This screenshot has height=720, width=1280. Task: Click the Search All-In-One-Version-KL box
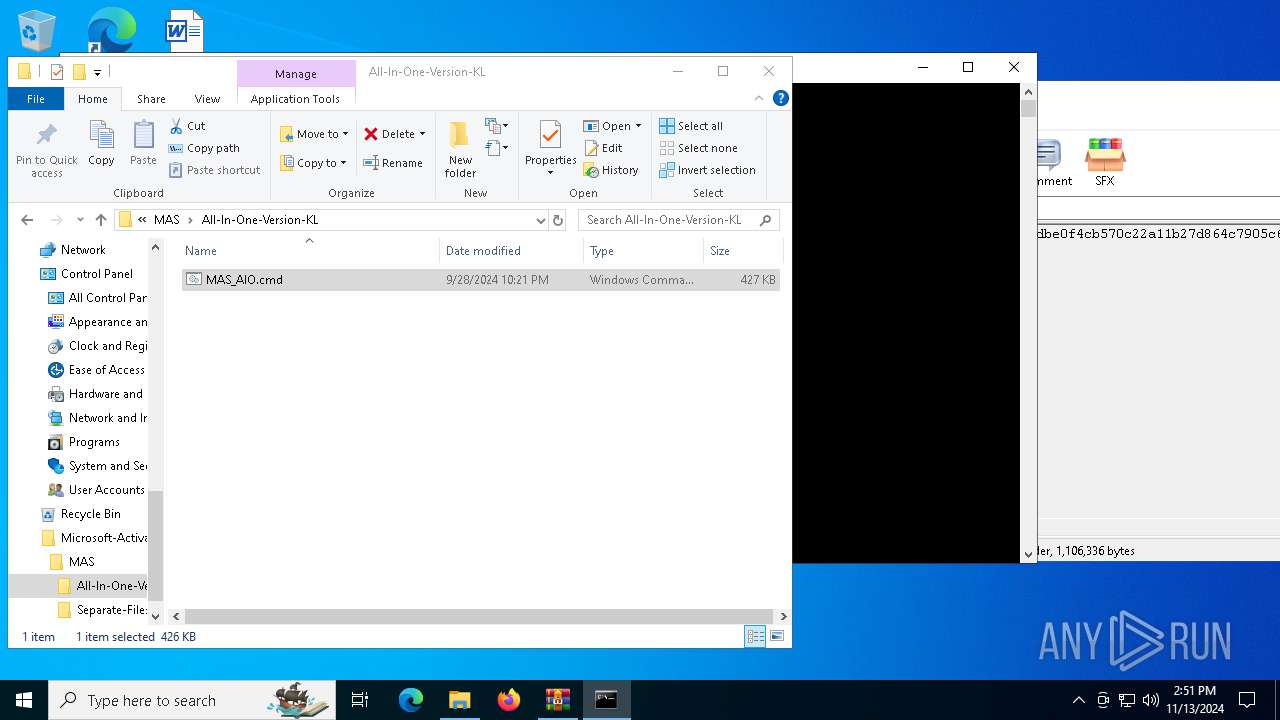tap(679, 220)
